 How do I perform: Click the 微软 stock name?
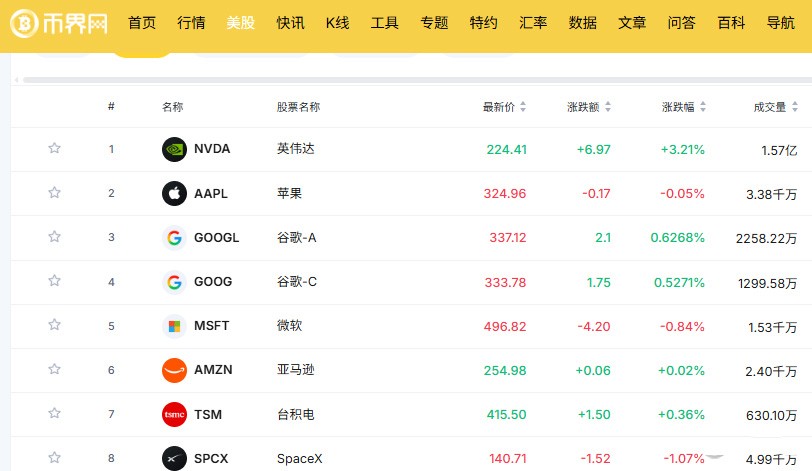pyautogui.click(x=289, y=326)
